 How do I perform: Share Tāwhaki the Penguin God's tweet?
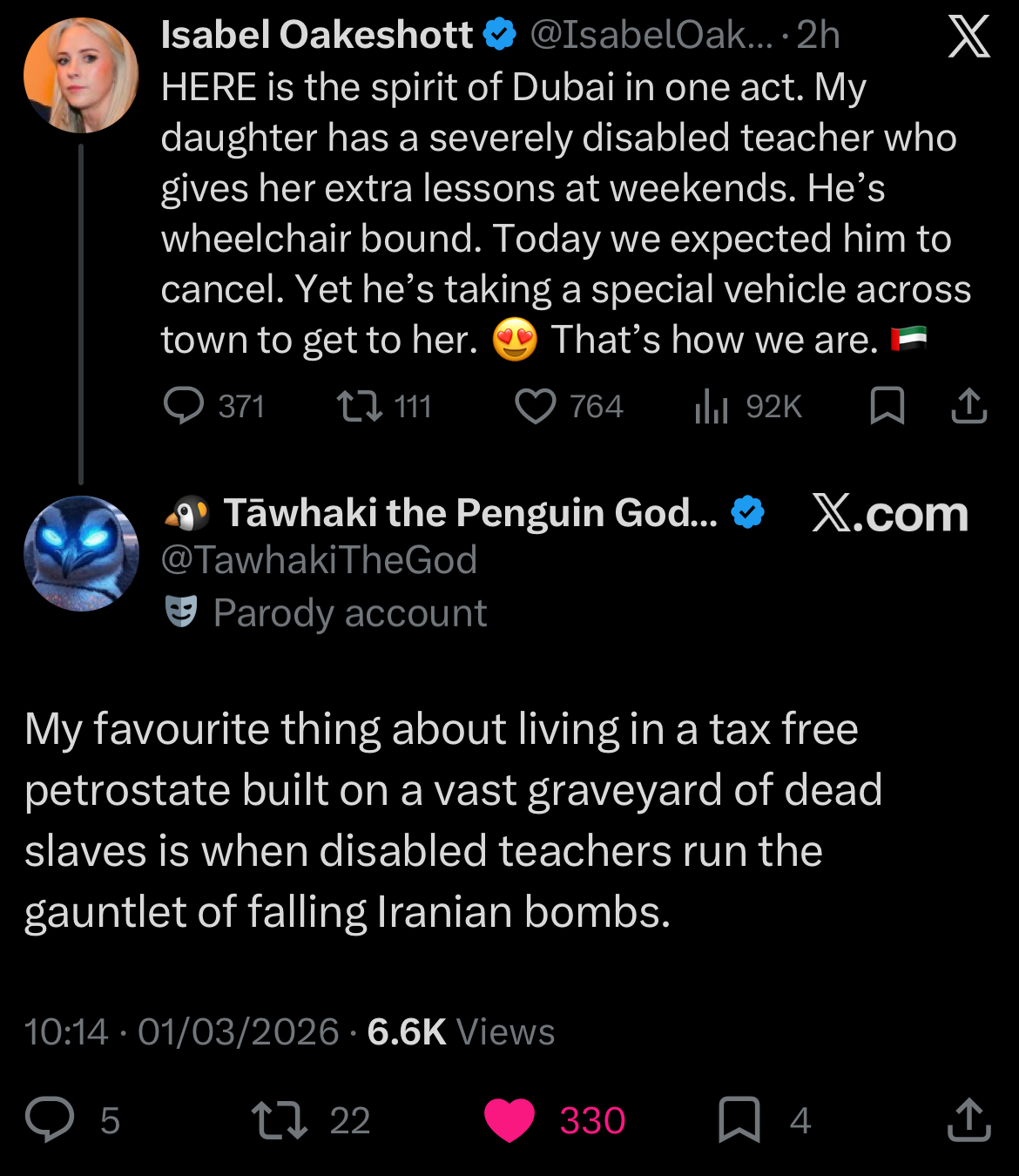point(968,1119)
